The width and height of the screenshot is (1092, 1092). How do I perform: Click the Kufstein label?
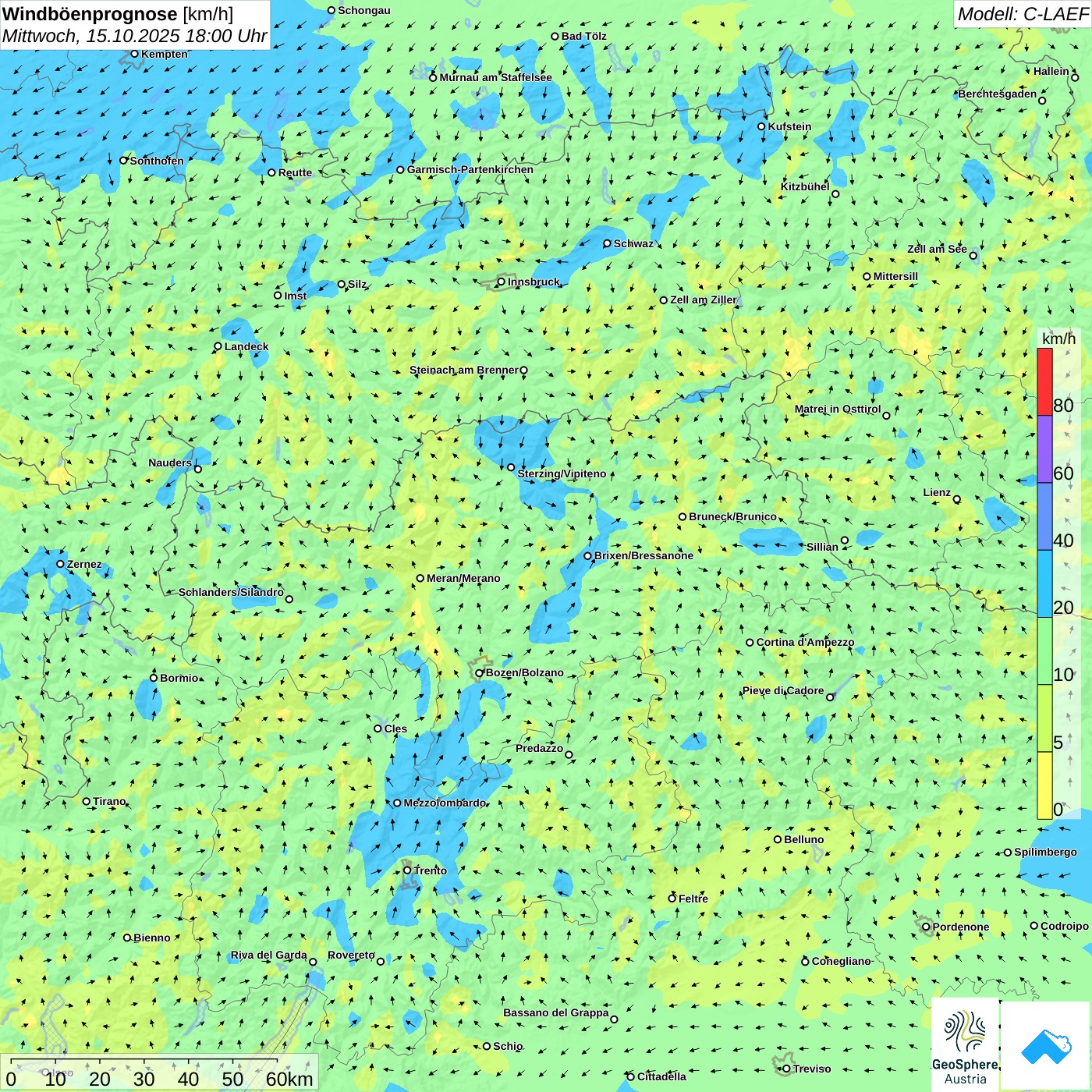click(789, 126)
